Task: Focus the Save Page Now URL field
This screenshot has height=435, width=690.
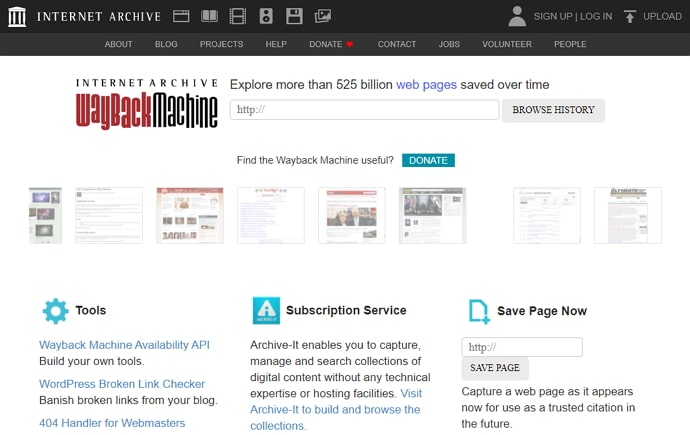Action: (x=522, y=347)
